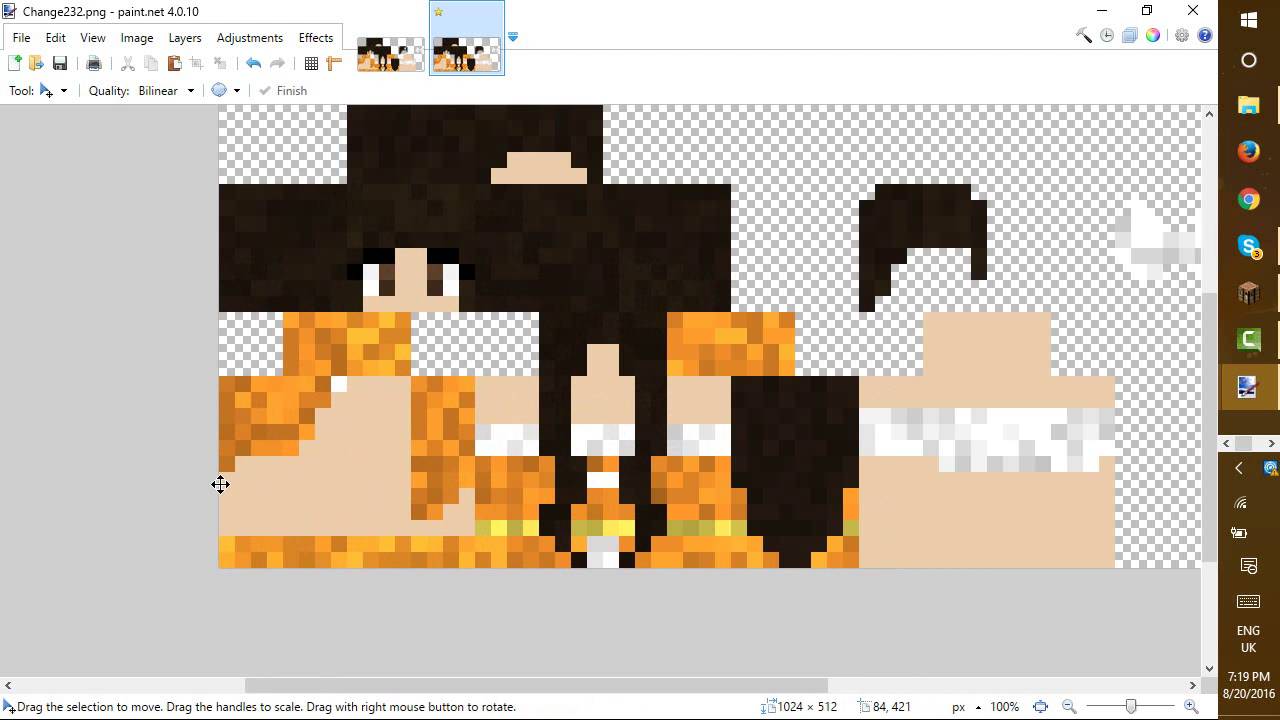The width and height of the screenshot is (1280, 720).
Task: Open Cortana circle icon in taskbar
Action: (x=1249, y=60)
